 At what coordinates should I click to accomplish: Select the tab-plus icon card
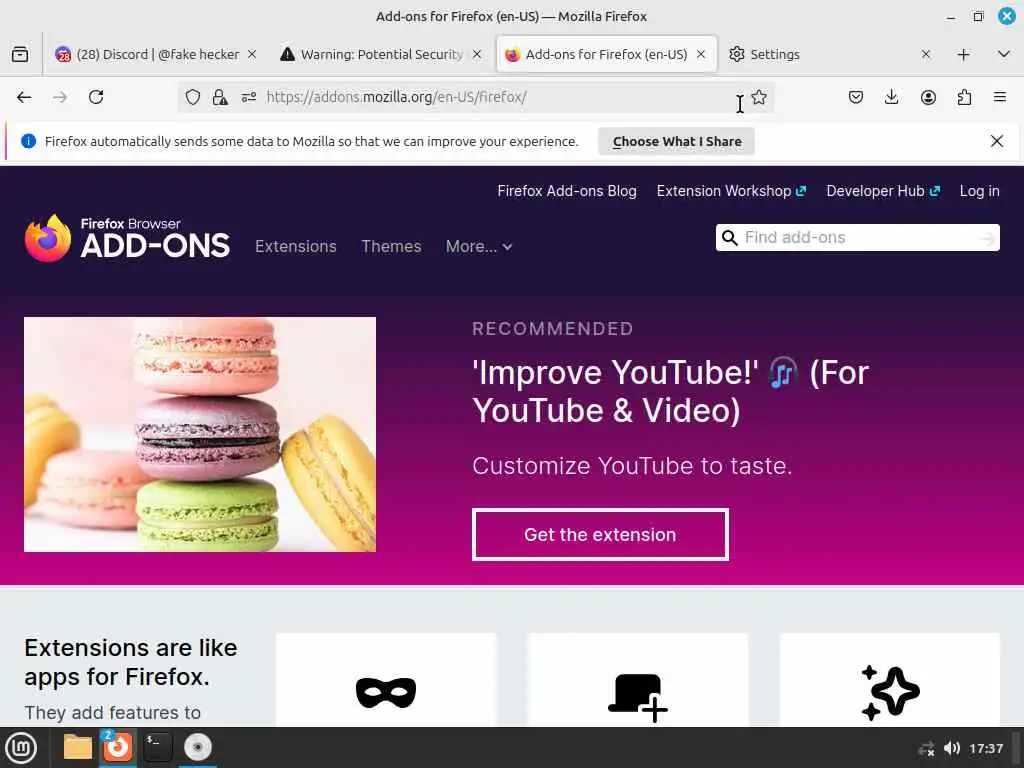coord(638,680)
